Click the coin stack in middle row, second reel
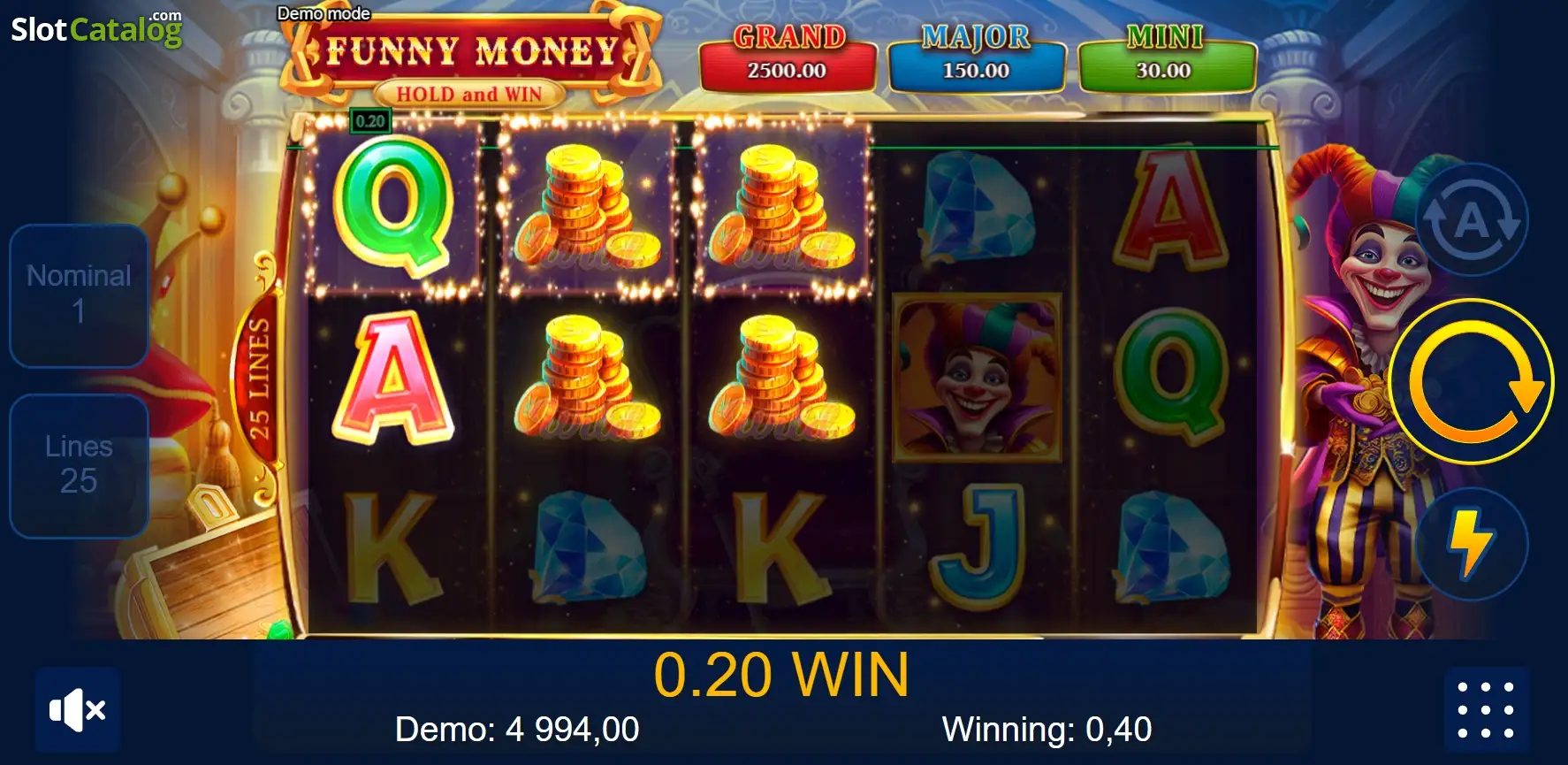Image resolution: width=1568 pixels, height=765 pixels. [587, 378]
